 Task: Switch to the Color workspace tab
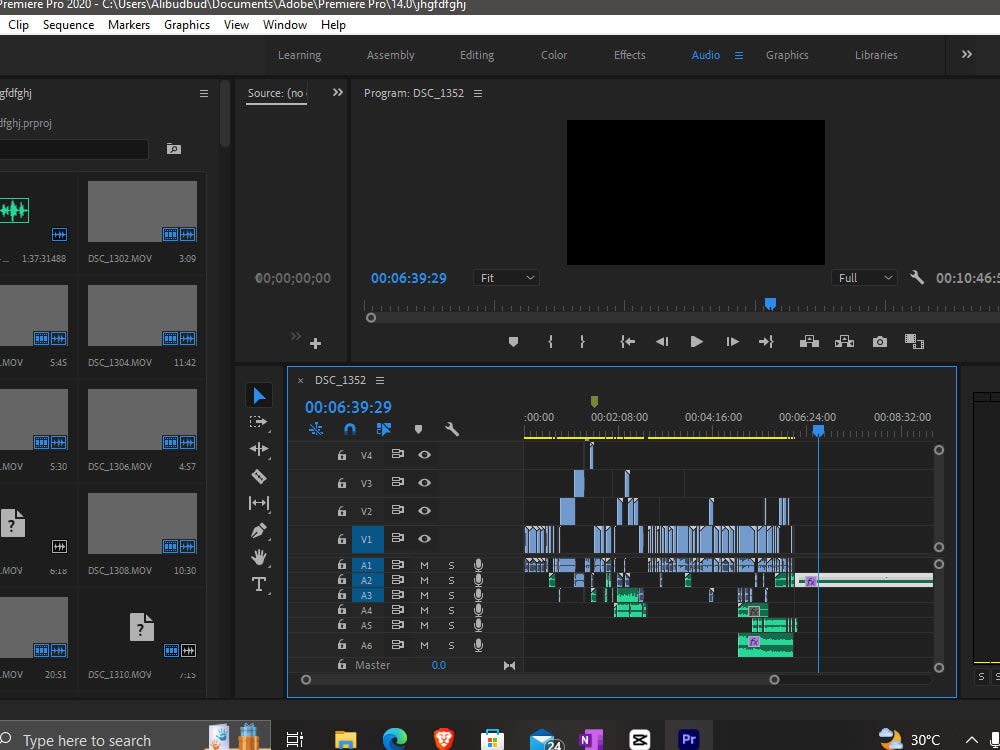click(553, 55)
